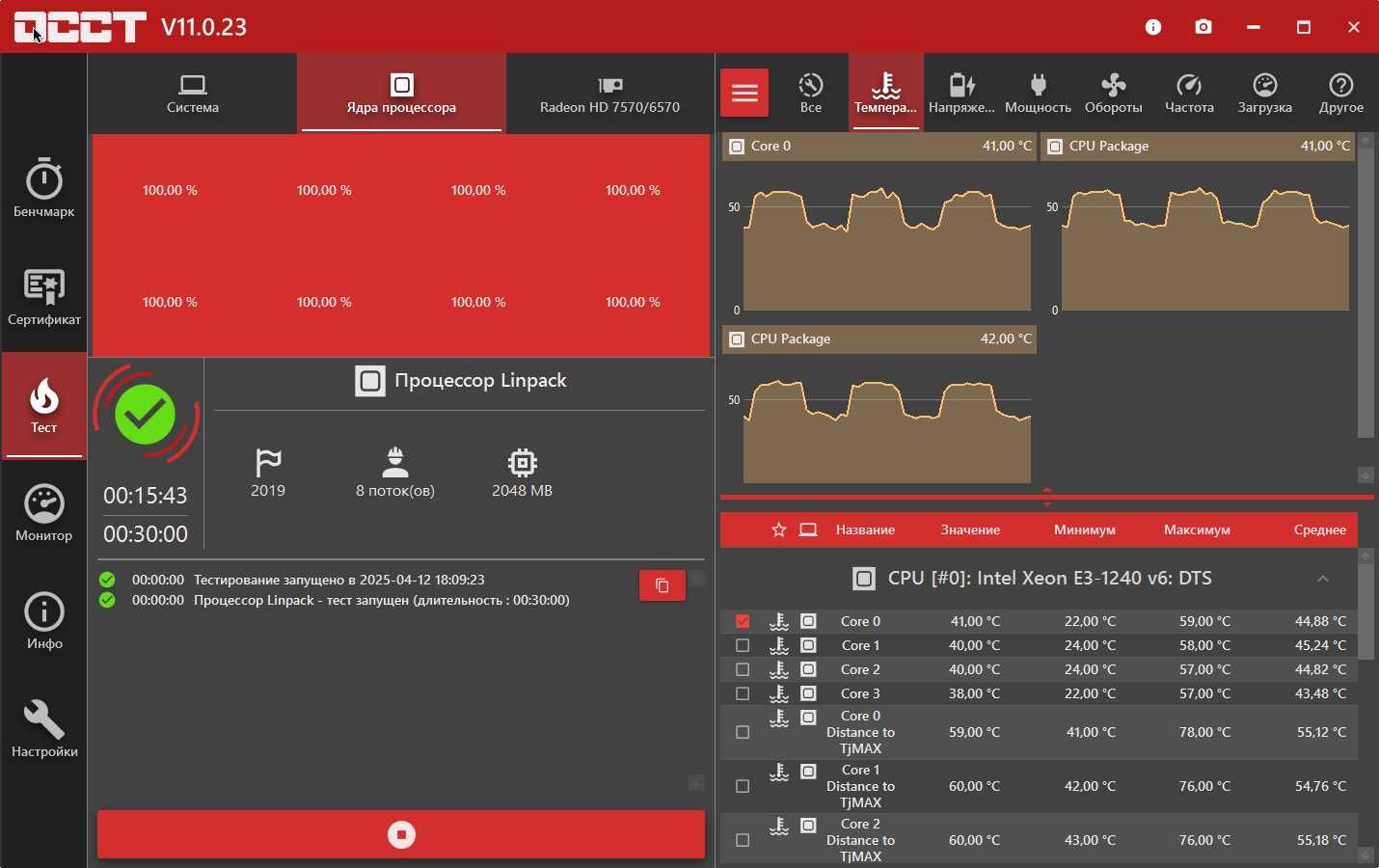Screen dimensions: 1379x868
Task: Show Обороты fan sensors category
Action: [x=1114, y=93]
